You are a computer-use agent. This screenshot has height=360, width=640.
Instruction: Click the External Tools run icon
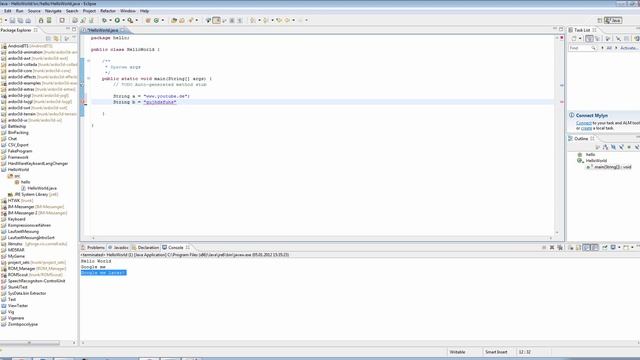[x=130, y=20]
